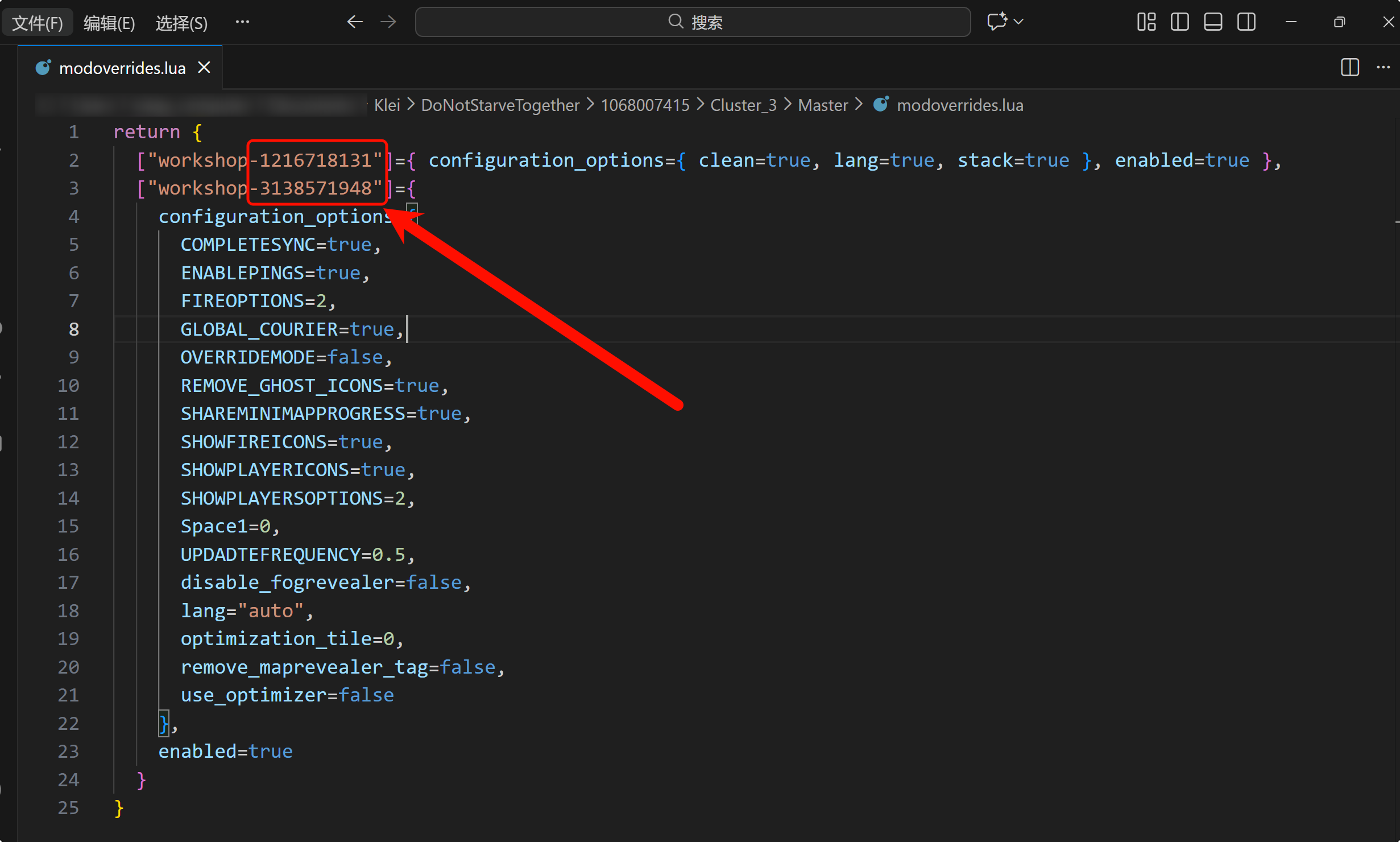This screenshot has width=1400, height=842.
Task: Click the navigate forward arrow
Action: click(388, 22)
